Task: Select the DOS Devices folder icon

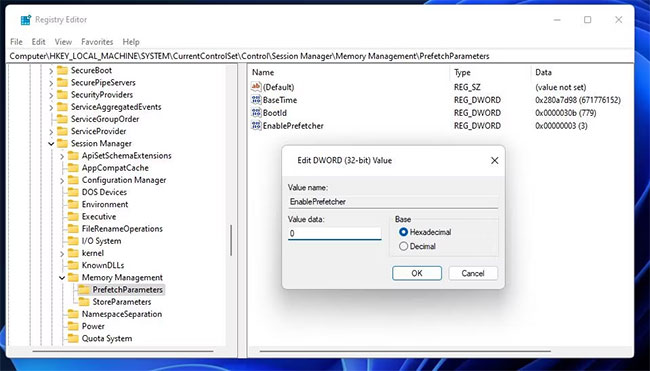Action: pyautogui.click(x=73, y=192)
